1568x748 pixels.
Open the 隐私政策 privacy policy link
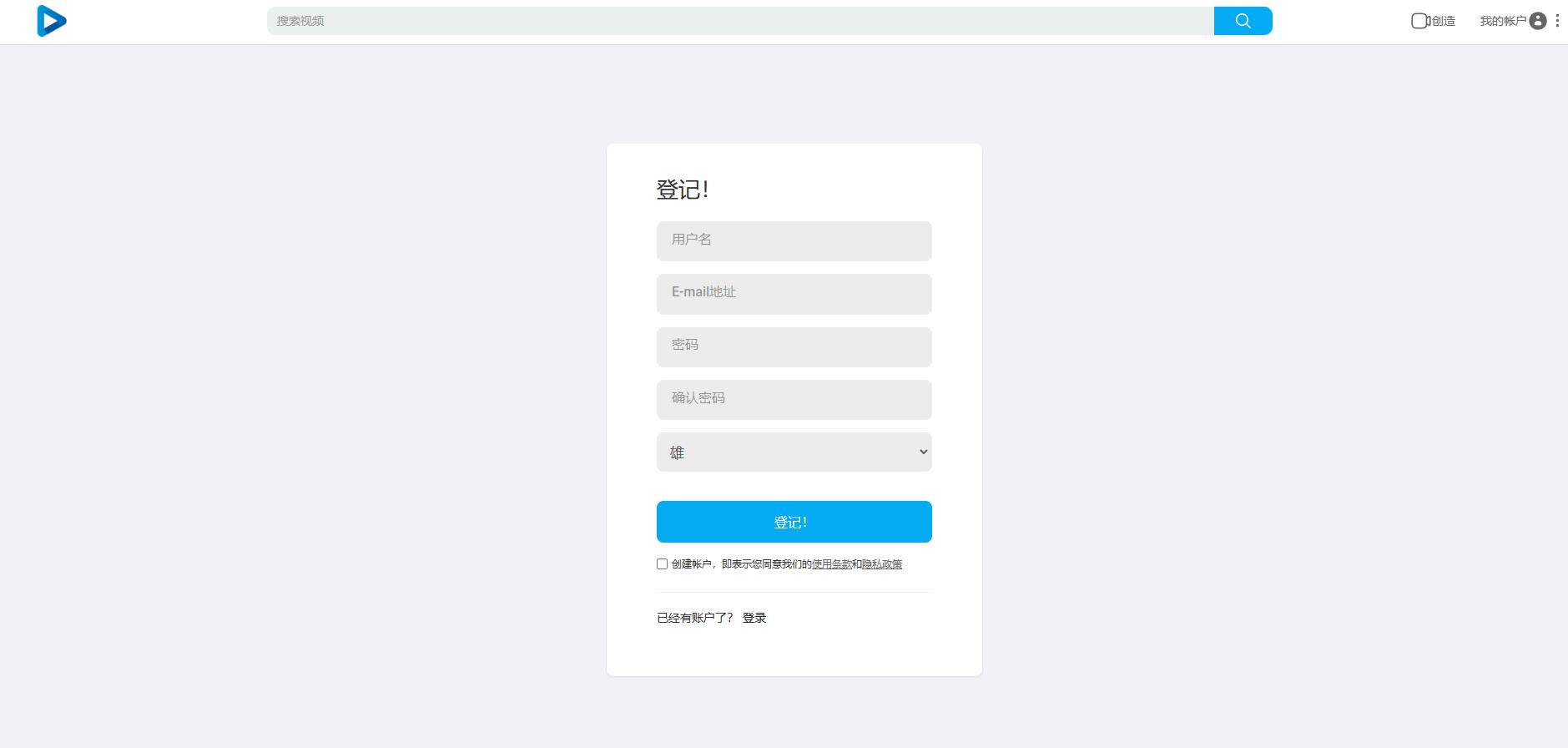882,564
